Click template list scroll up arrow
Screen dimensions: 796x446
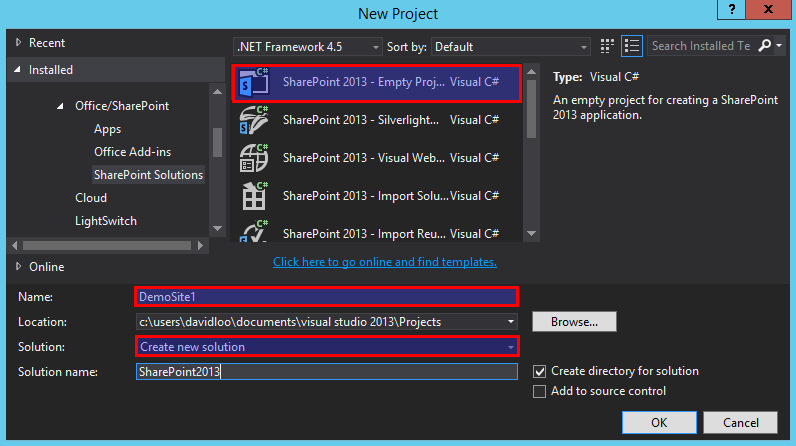[532, 72]
